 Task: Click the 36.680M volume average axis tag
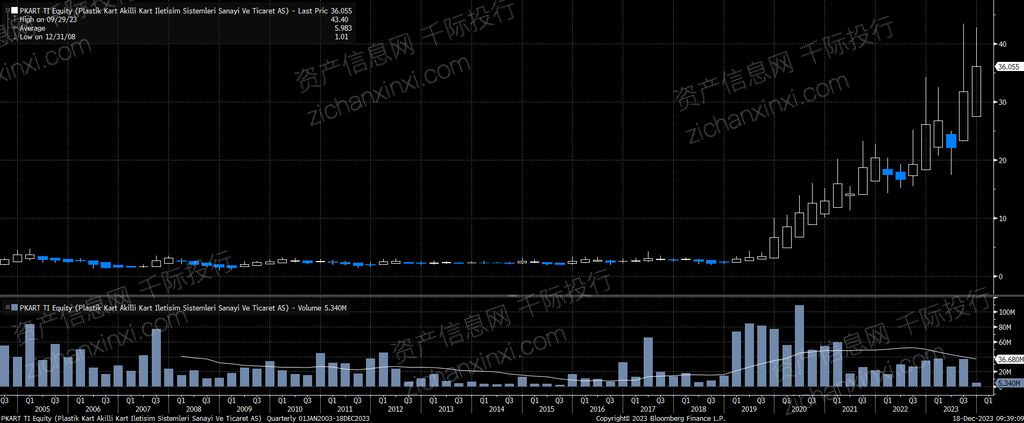click(1009, 359)
